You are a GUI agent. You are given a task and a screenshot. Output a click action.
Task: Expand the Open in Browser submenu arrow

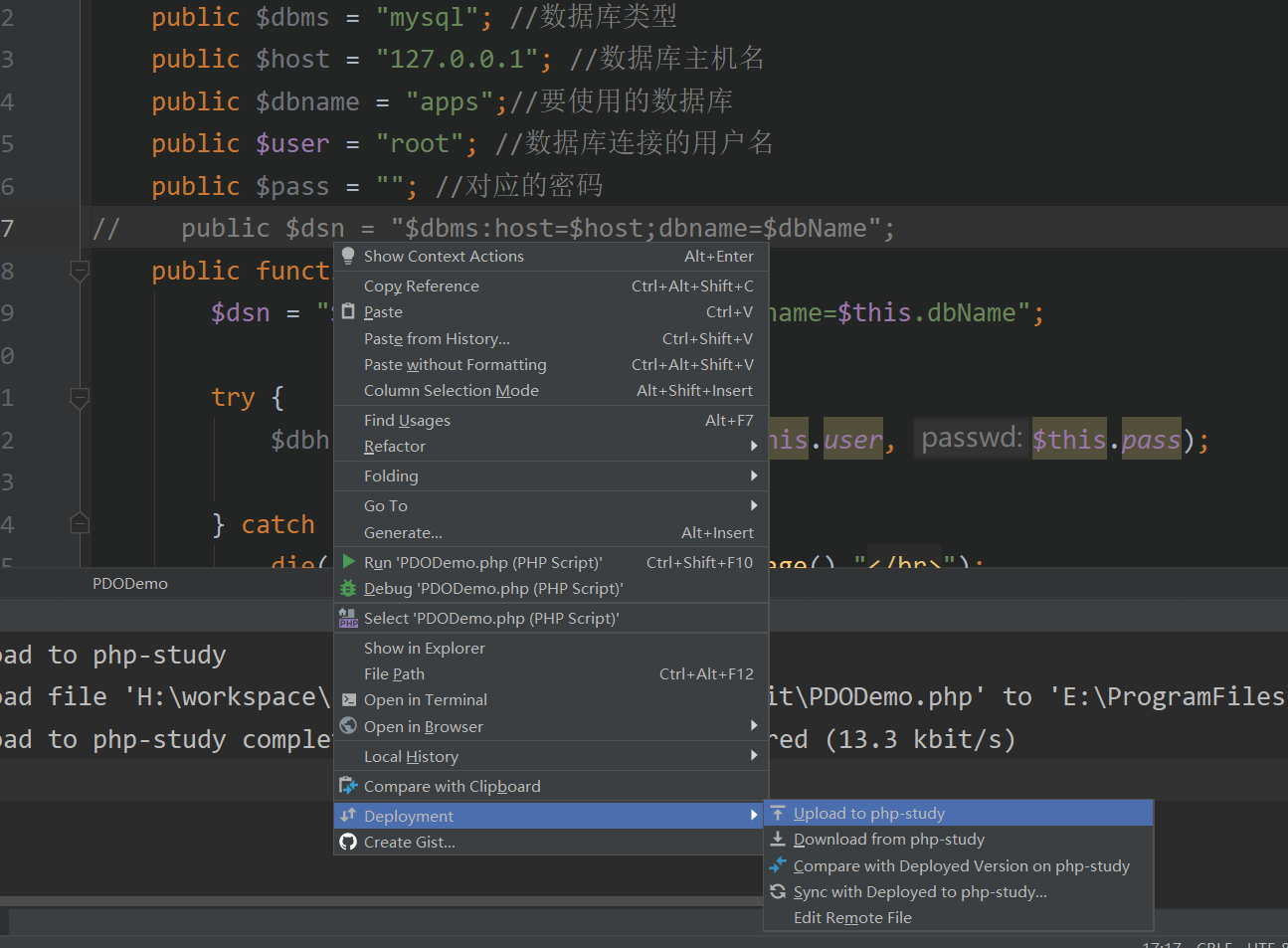pos(754,726)
